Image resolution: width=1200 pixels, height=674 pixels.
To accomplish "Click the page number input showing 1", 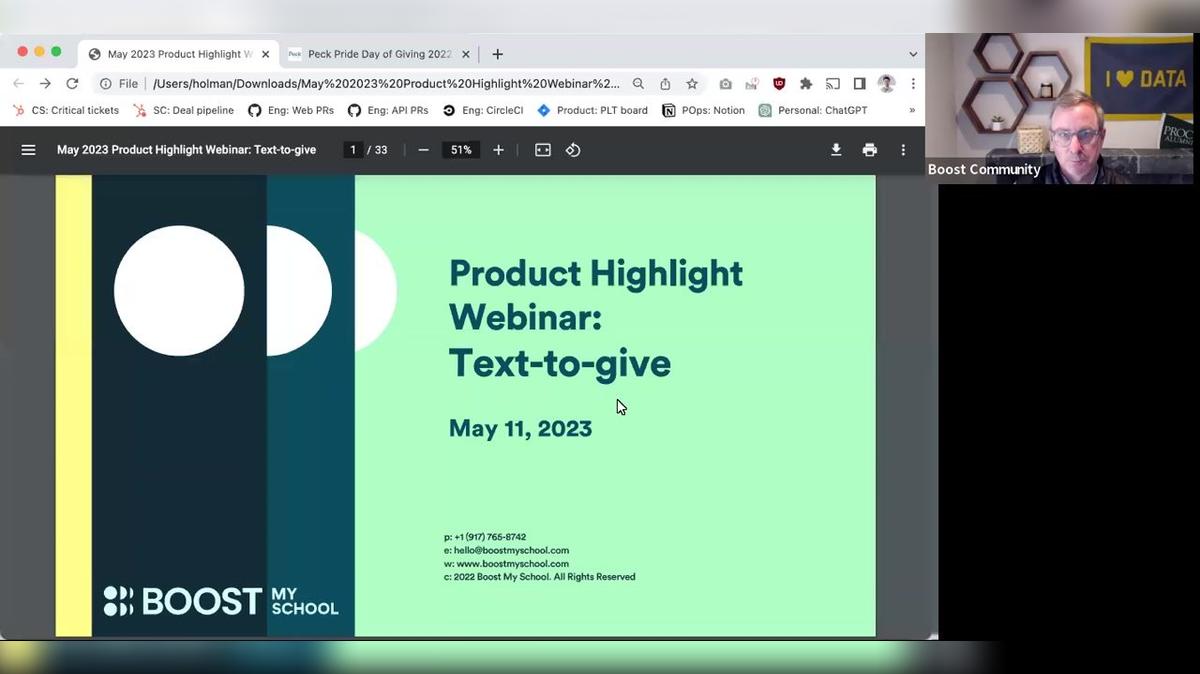I will click(352, 149).
